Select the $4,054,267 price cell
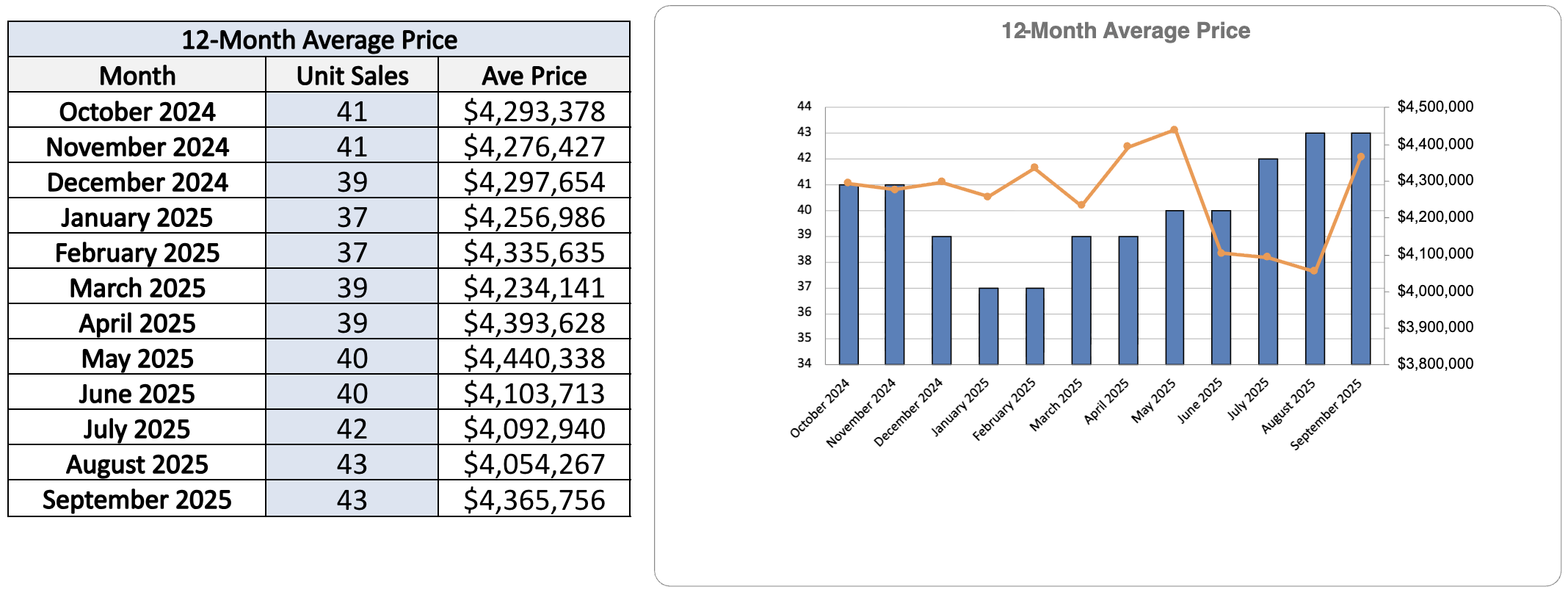 pos(534,464)
